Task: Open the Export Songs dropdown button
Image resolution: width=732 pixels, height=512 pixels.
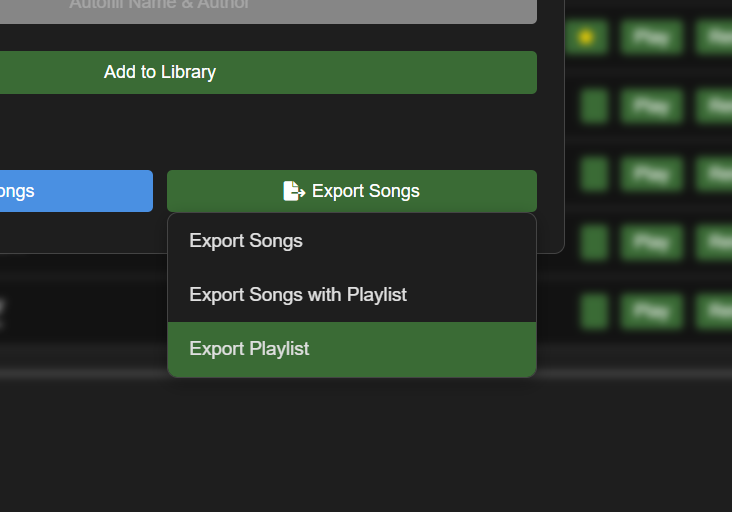Action: click(x=352, y=191)
